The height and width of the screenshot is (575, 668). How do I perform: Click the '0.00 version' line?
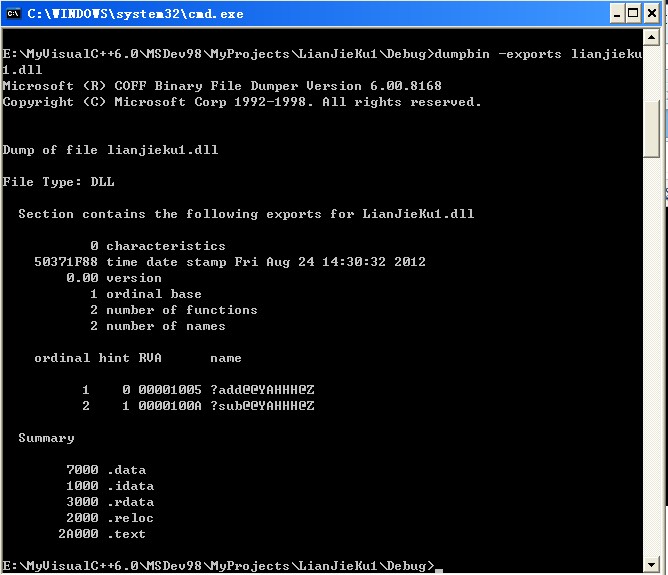114,278
